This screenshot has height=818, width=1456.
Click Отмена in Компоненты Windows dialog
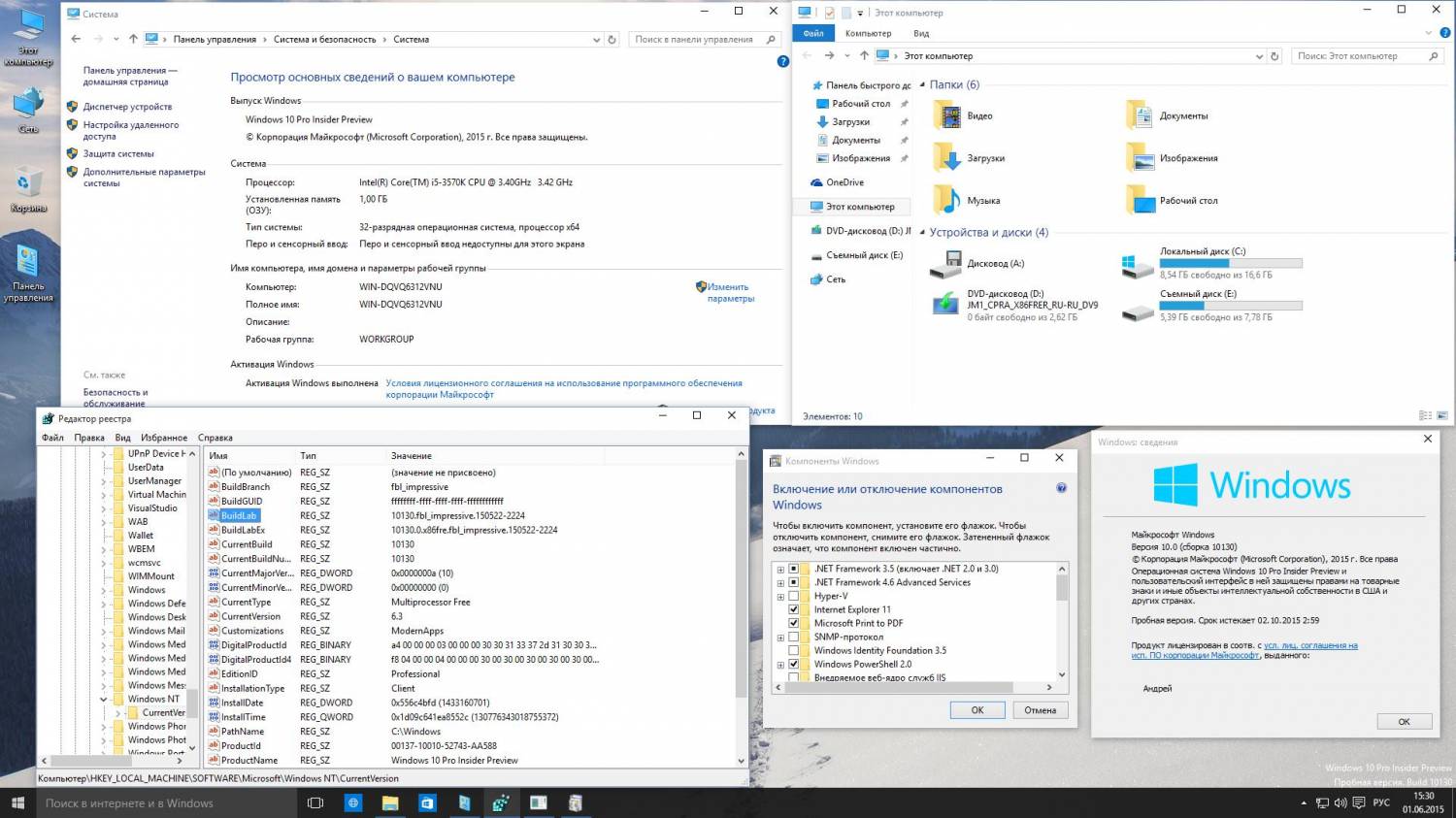1040,709
